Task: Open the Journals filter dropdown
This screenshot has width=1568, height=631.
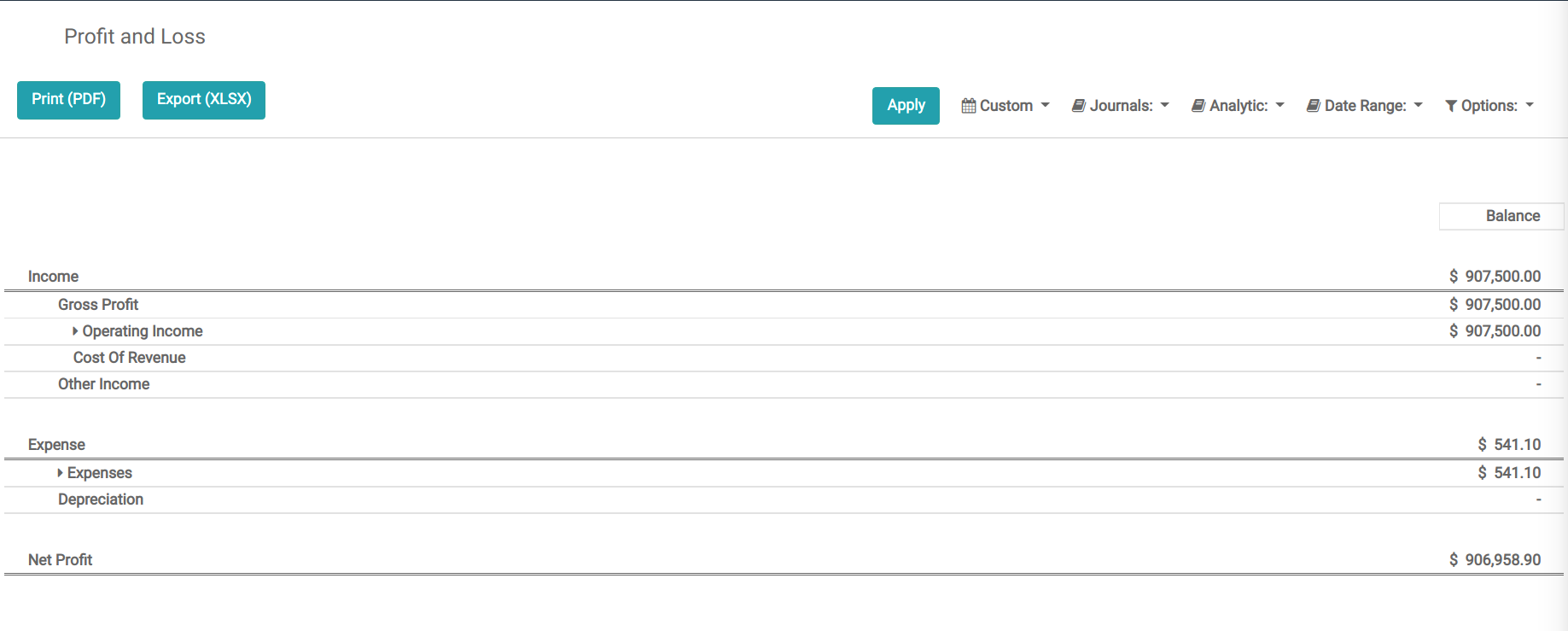Action: [x=1122, y=106]
